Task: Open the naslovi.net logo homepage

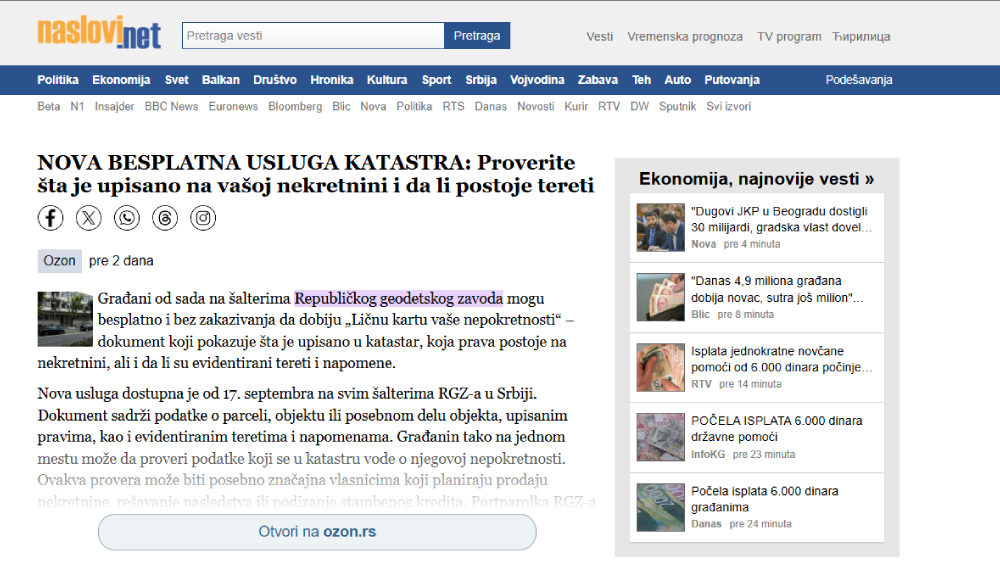Action: (99, 33)
